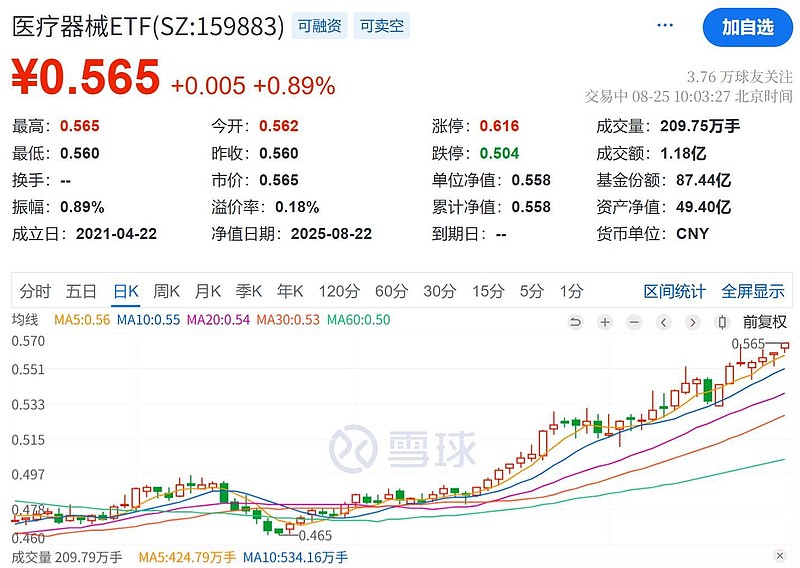800x568 pixels.
Task: Switch to the 1分 interval tab
Action: tap(571, 291)
